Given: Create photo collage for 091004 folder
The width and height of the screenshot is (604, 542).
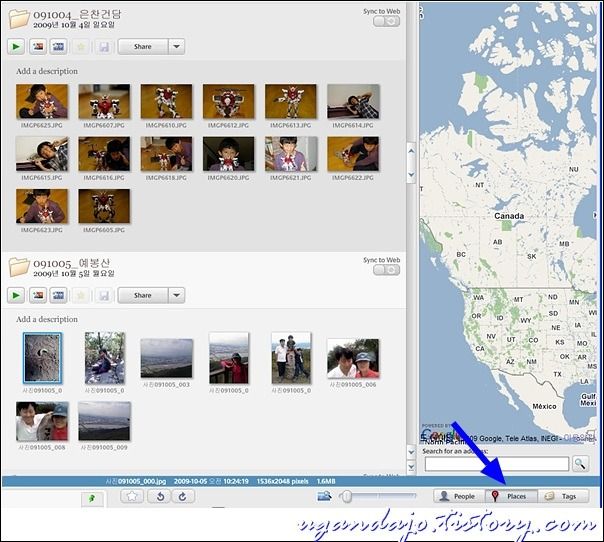Looking at the screenshot, I should (38, 47).
